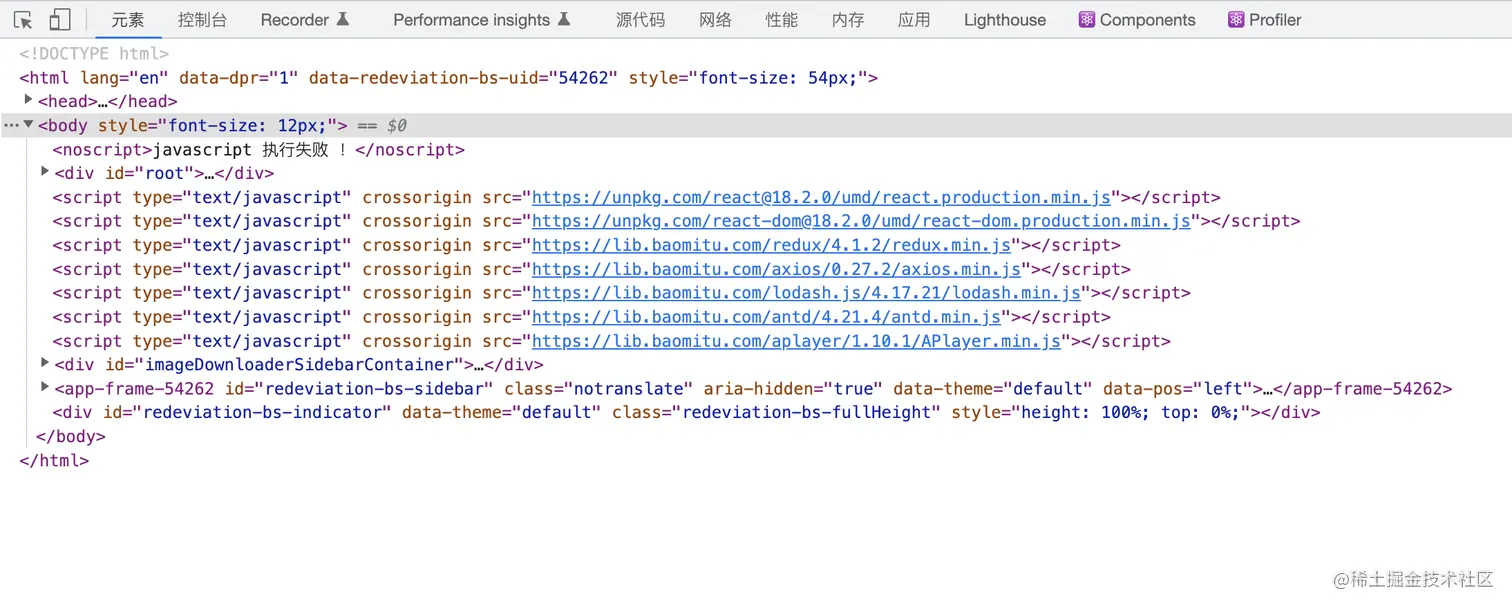The width and height of the screenshot is (1512, 608).
Task: Open the 网络 tab
Action: click(716, 20)
